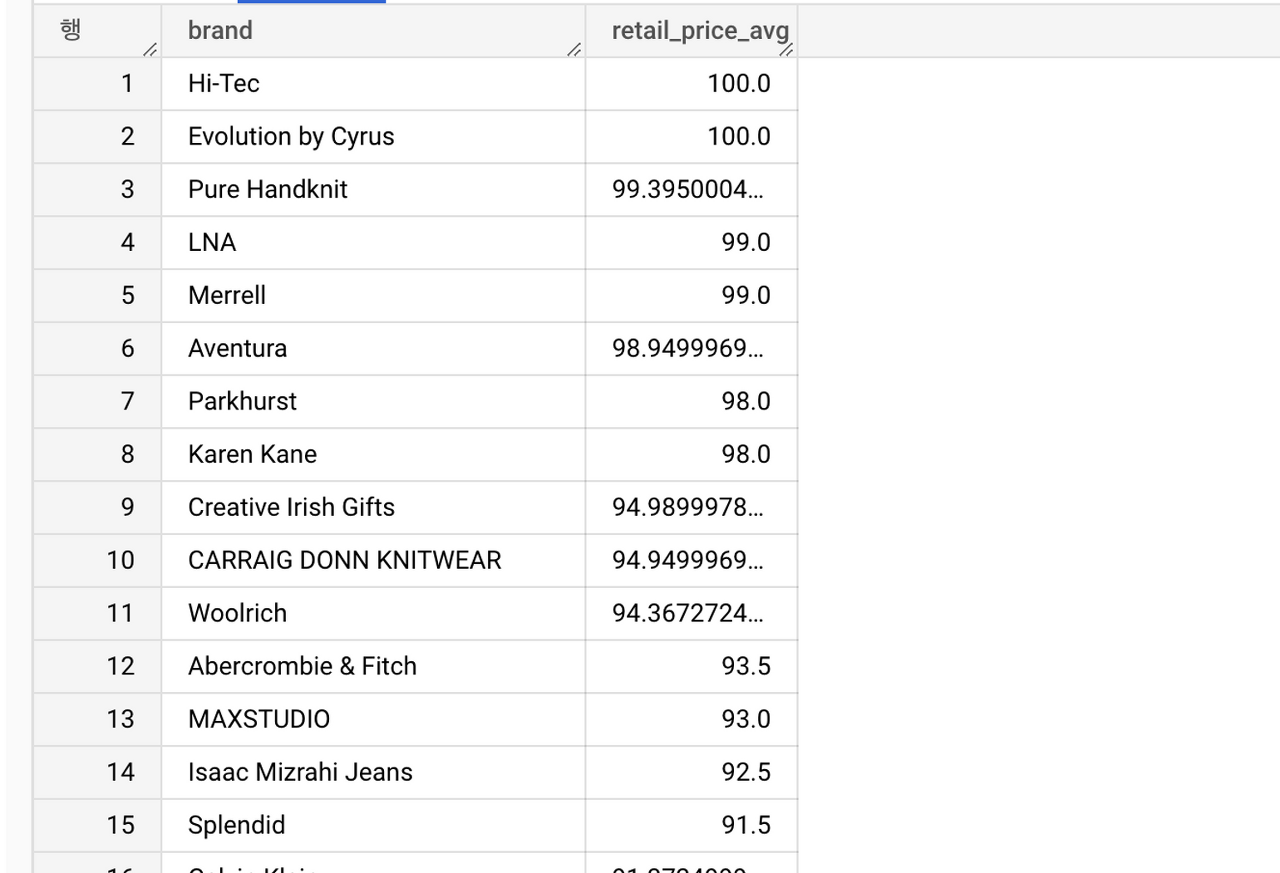This screenshot has height=873, width=1280.
Task: Click the resize handle of the row-number column
Action: click(150, 50)
